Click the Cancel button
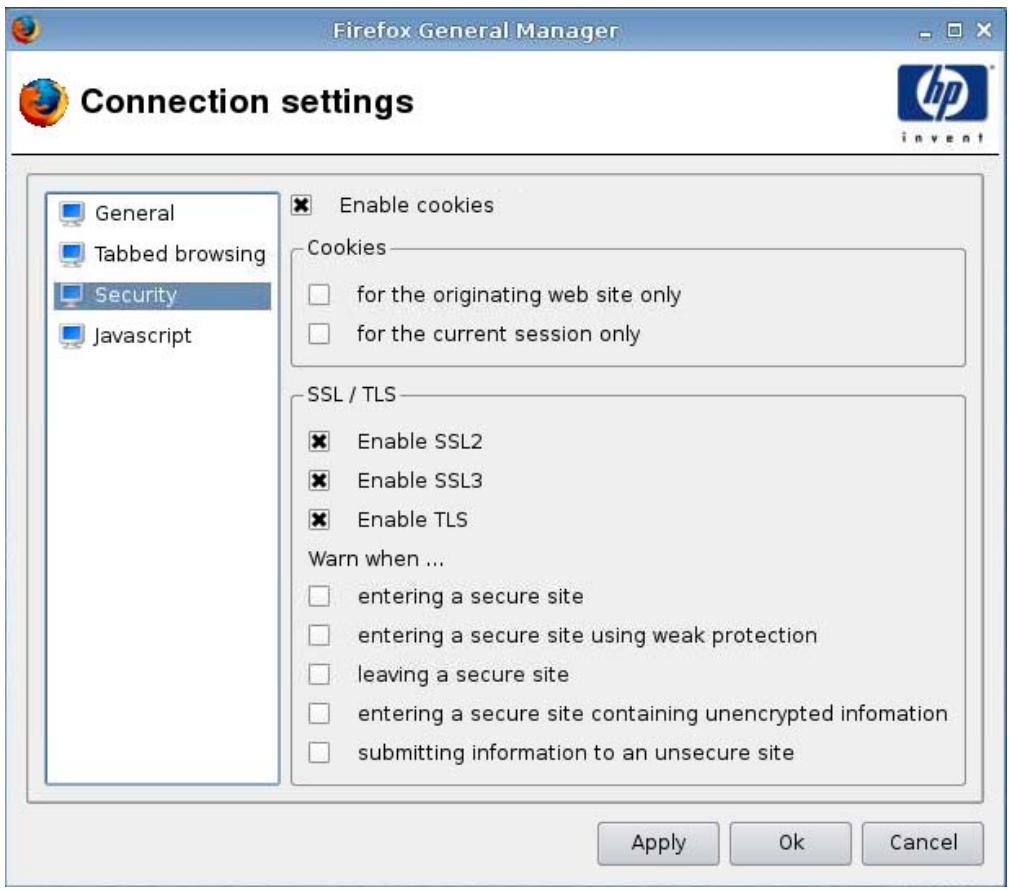The image size is (1009, 890). coord(923,843)
